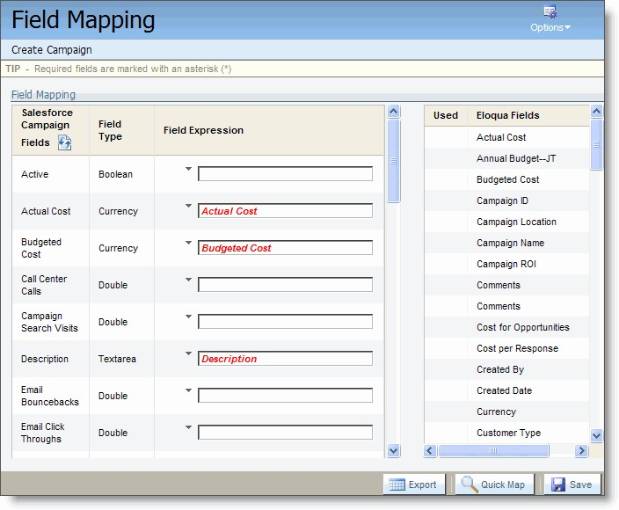
Task: Click Field Mapping section link
Action: (x=43, y=95)
